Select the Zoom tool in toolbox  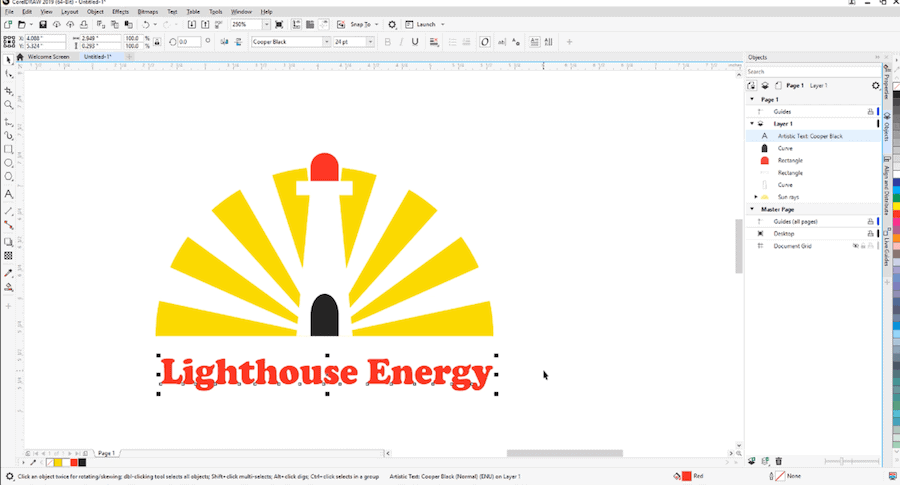tap(9, 104)
